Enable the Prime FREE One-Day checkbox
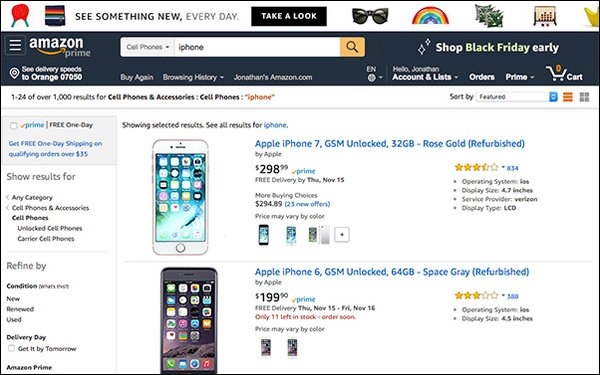The width and height of the screenshot is (600, 375). (13, 126)
